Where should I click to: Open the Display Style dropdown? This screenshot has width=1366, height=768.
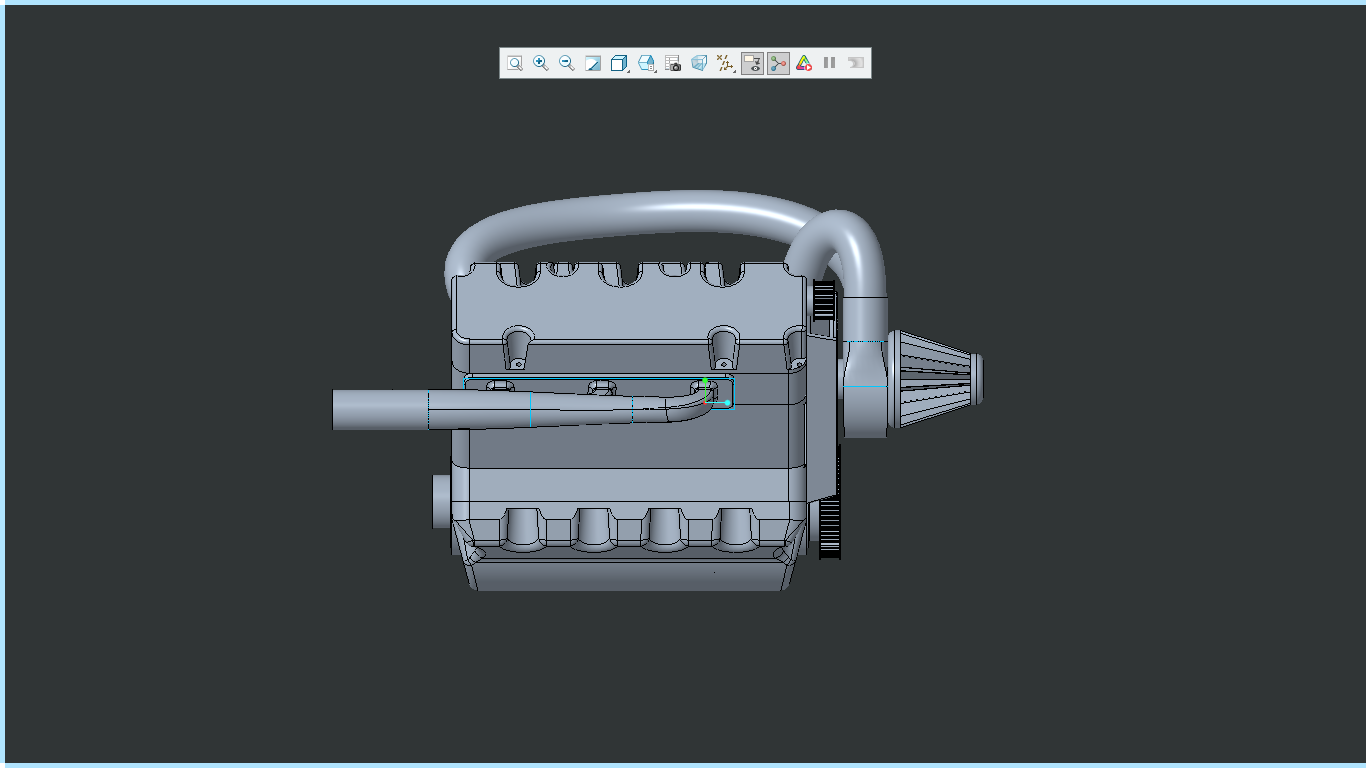pyautogui.click(x=619, y=63)
